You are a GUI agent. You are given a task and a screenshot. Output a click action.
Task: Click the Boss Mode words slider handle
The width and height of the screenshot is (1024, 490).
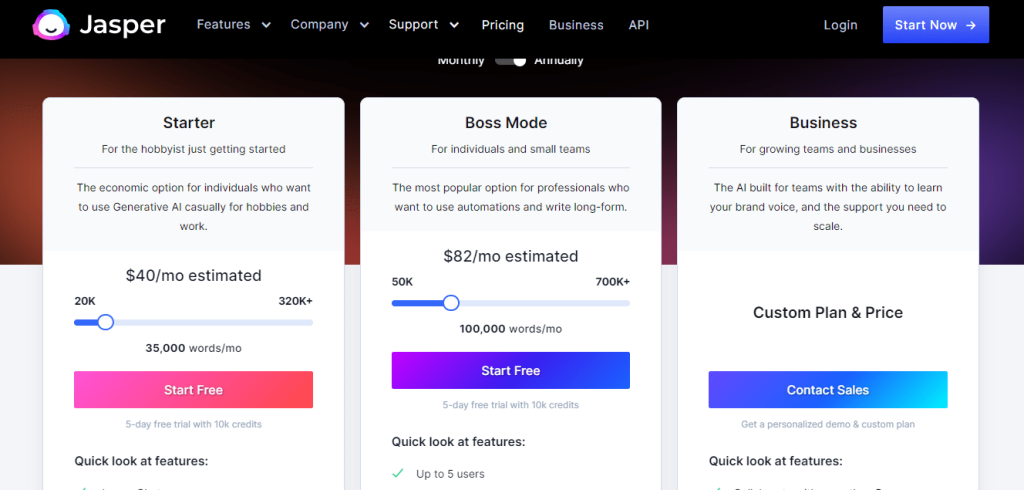451,303
